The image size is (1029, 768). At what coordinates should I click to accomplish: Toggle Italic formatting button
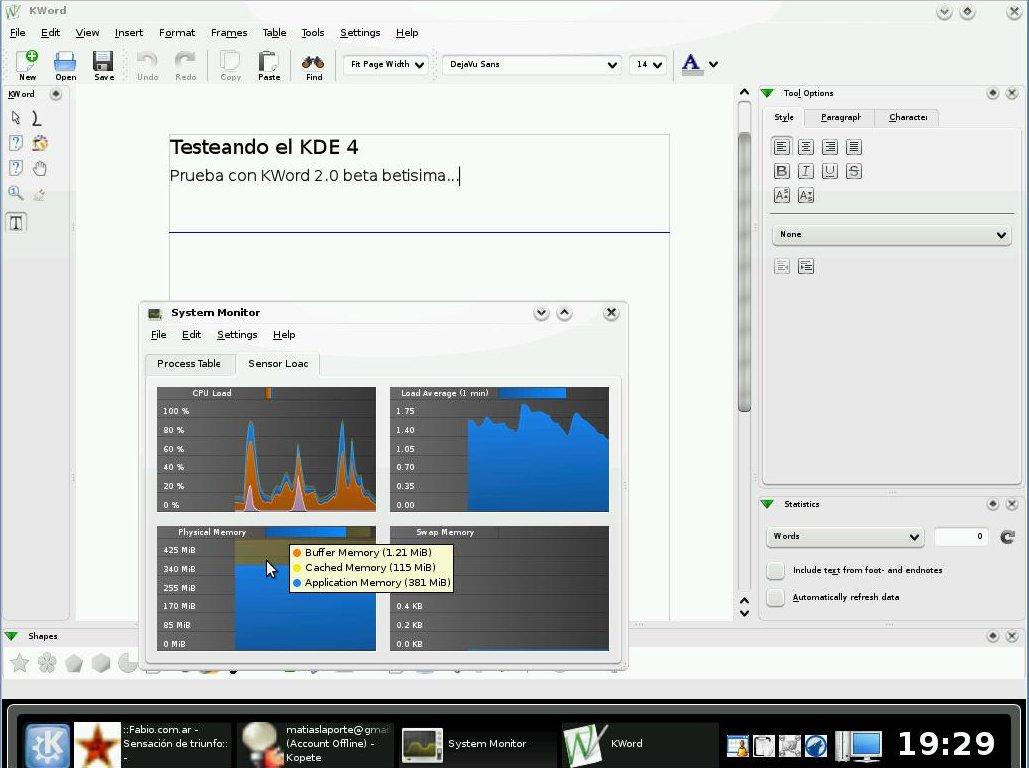[806, 171]
